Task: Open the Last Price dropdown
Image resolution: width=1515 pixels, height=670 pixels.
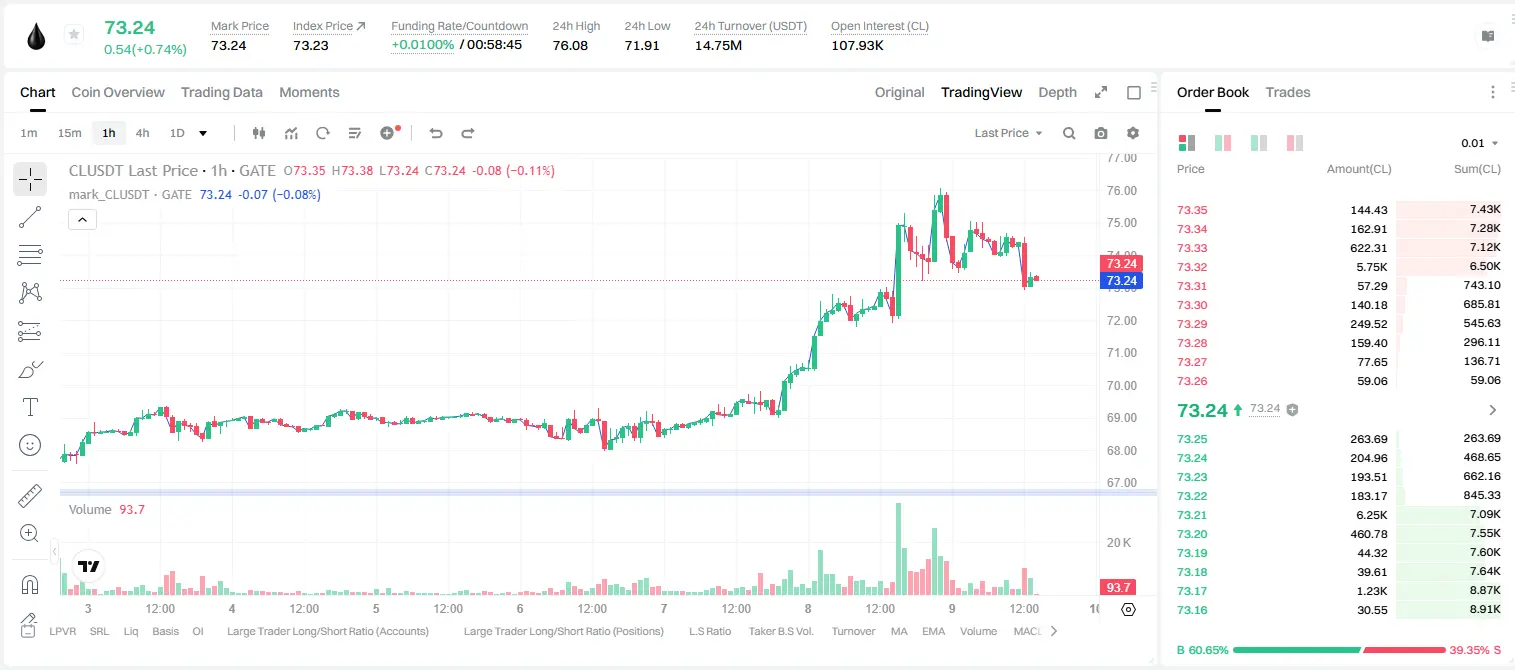Action: pyautogui.click(x=1008, y=133)
